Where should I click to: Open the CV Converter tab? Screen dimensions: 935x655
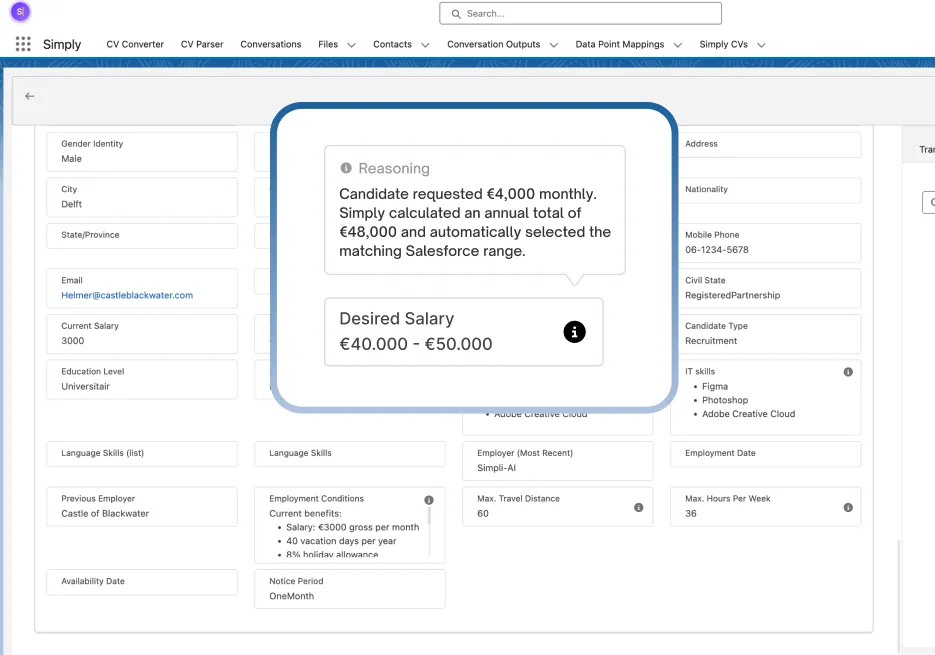pos(135,44)
